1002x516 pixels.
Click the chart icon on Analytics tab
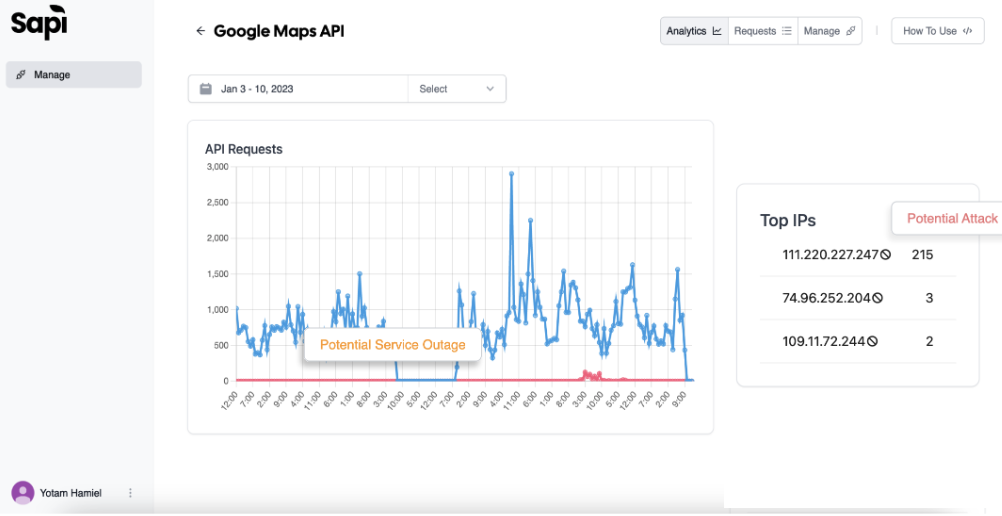pos(717,31)
